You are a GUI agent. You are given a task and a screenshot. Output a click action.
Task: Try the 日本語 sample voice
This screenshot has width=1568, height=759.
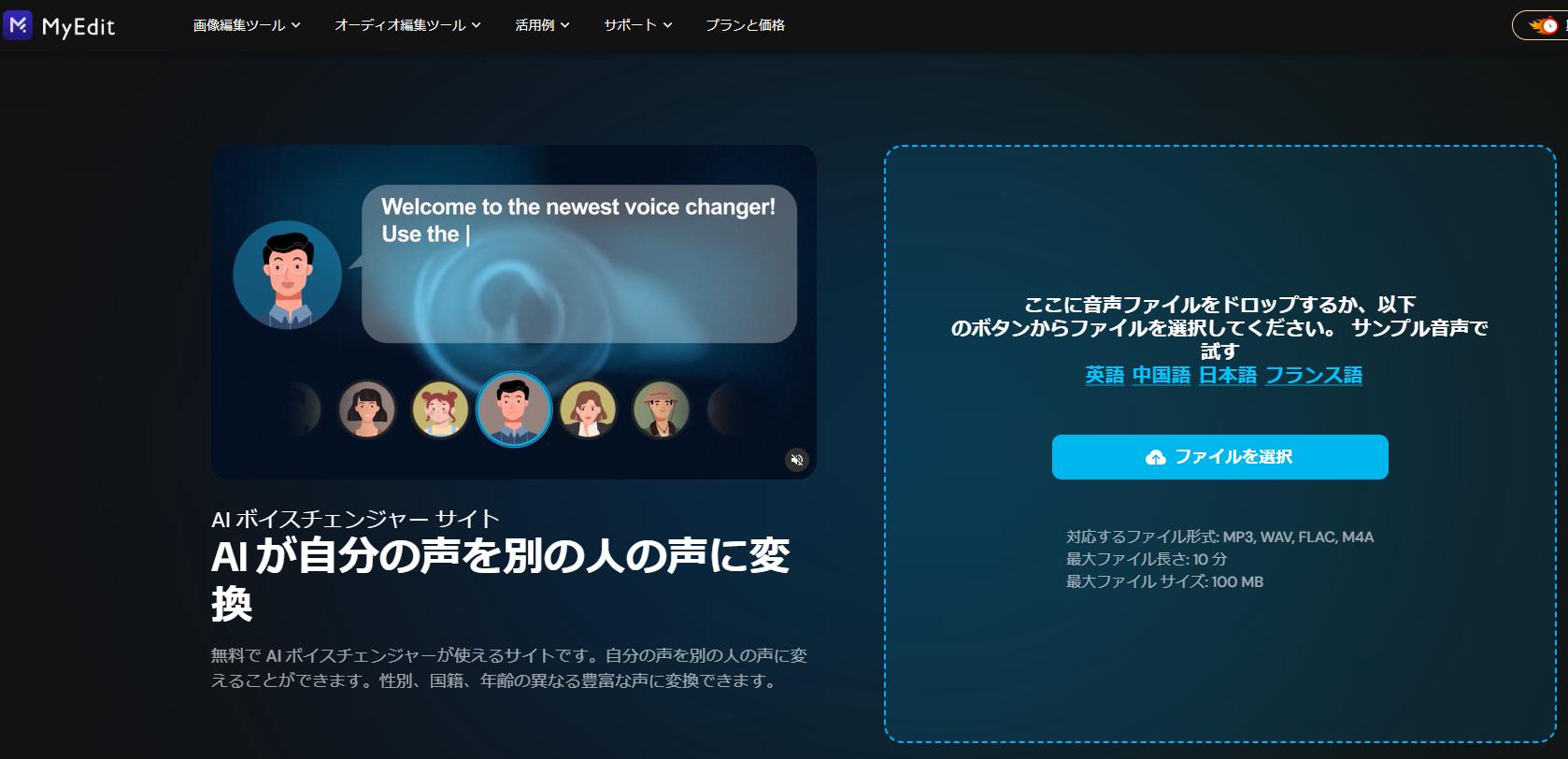click(1228, 375)
